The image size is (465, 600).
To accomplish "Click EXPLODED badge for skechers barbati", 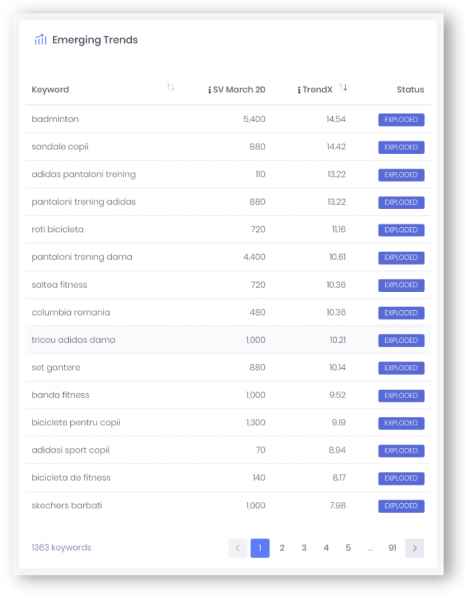I will pos(401,506).
